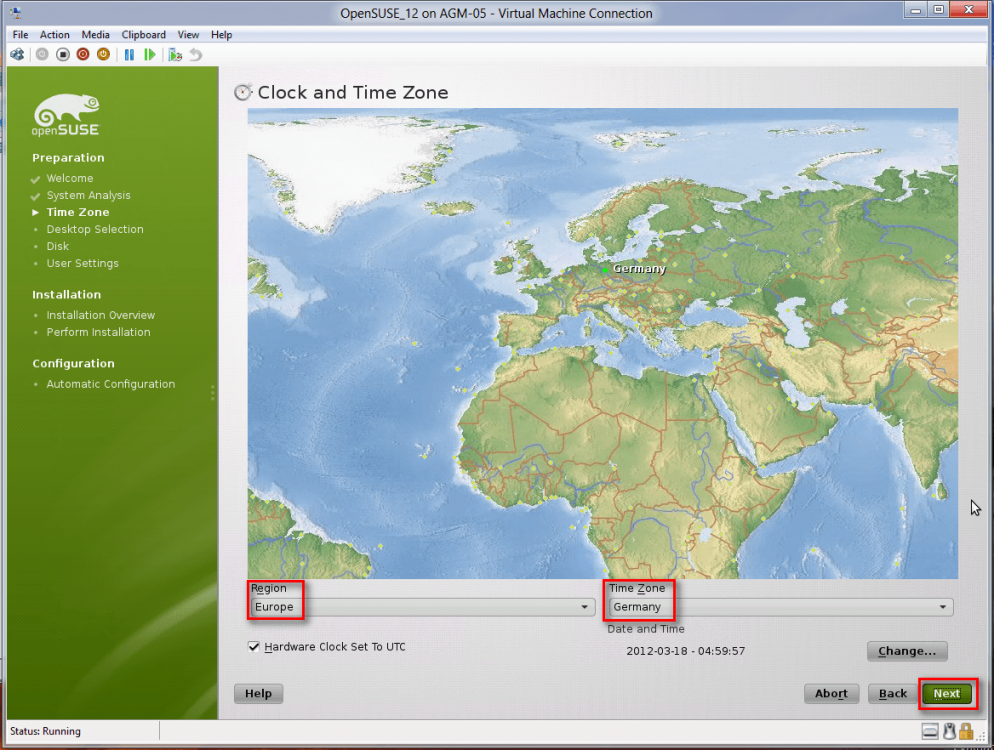Viewport: 994px width, 750px height.
Task: Open the Media menu
Action: (96, 35)
